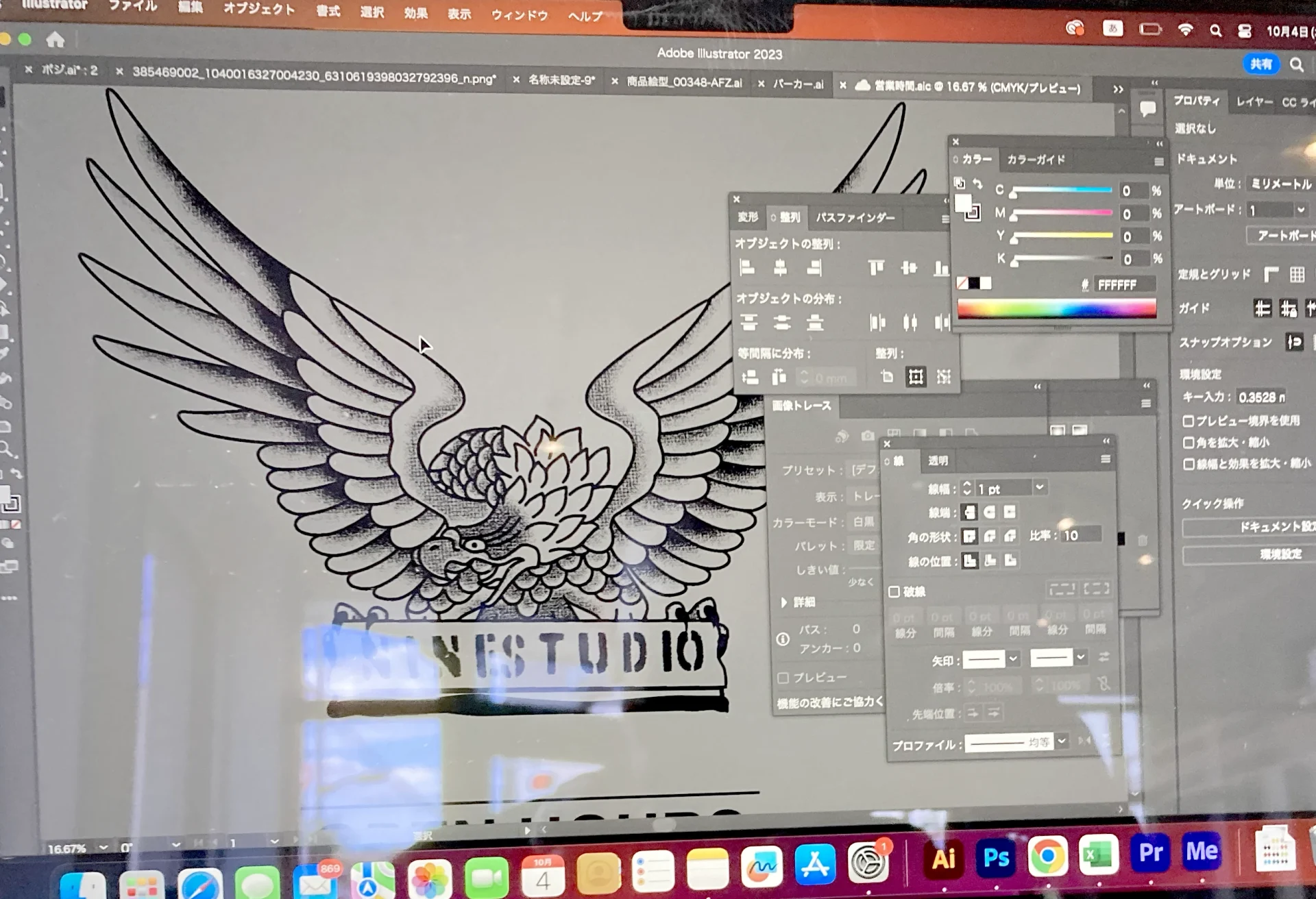Switch to カラーガイド tab
The width and height of the screenshot is (1316, 899).
1036,160
